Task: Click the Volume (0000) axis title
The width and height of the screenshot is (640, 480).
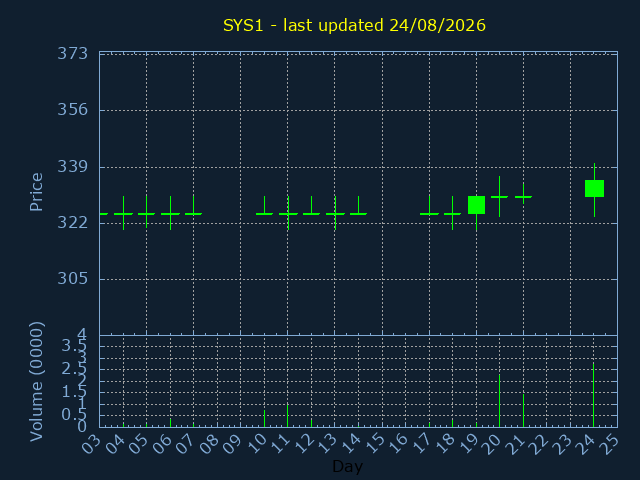Action: (x=36, y=381)
